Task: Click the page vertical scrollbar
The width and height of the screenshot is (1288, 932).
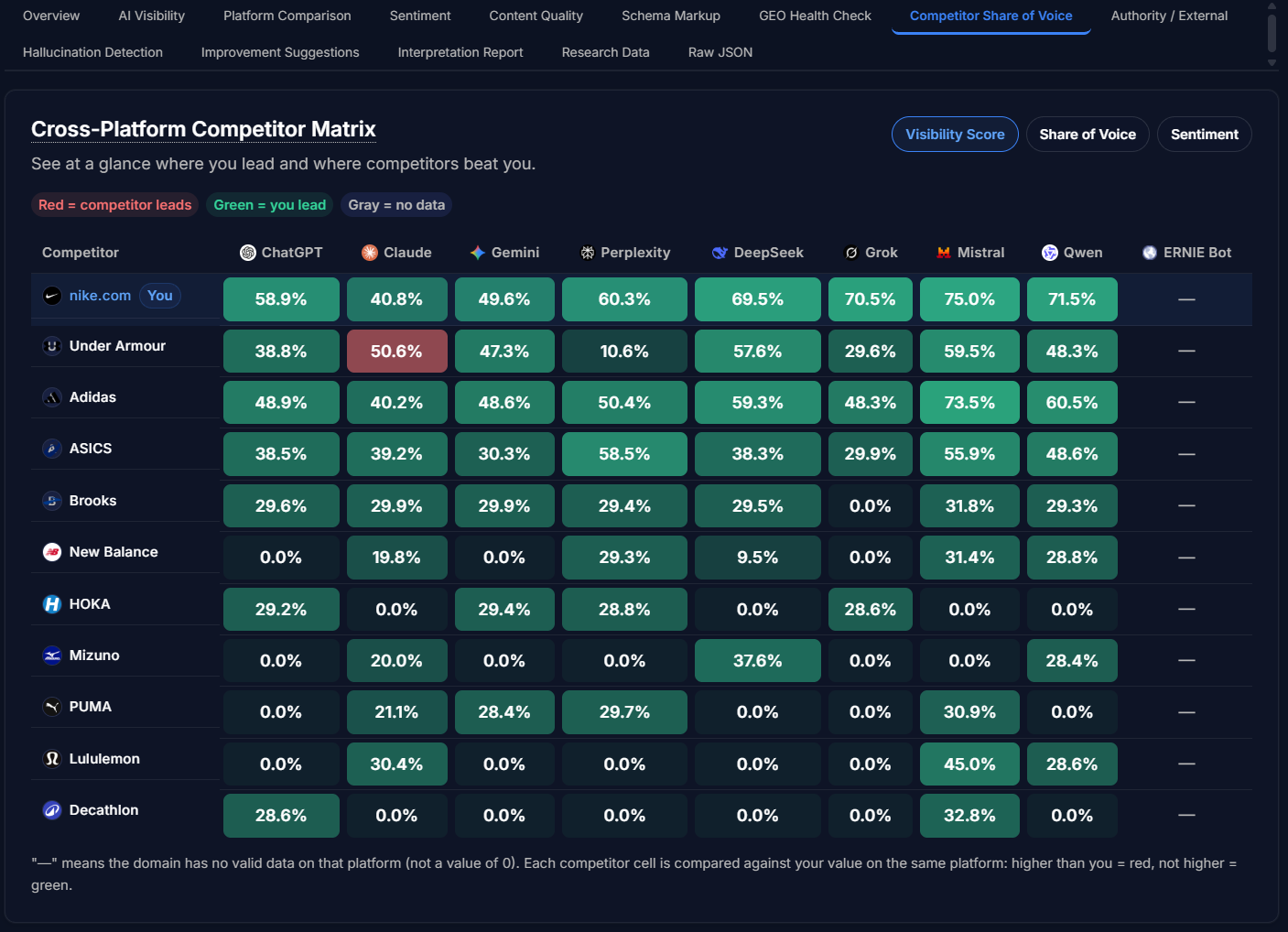Action: pyautogui.click(x=1272, y=34)
